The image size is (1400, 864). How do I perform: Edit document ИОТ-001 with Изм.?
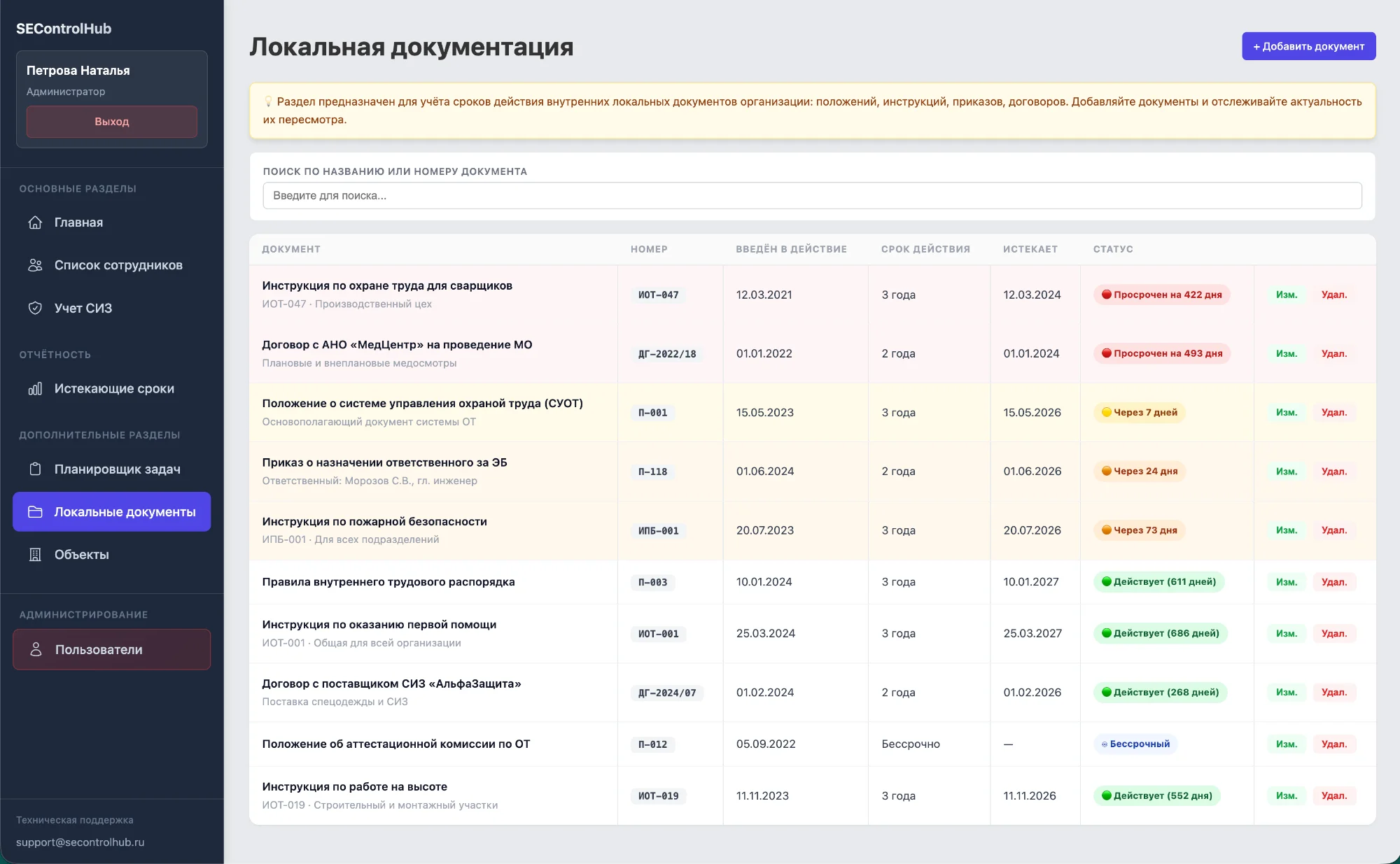(1287, 633)
